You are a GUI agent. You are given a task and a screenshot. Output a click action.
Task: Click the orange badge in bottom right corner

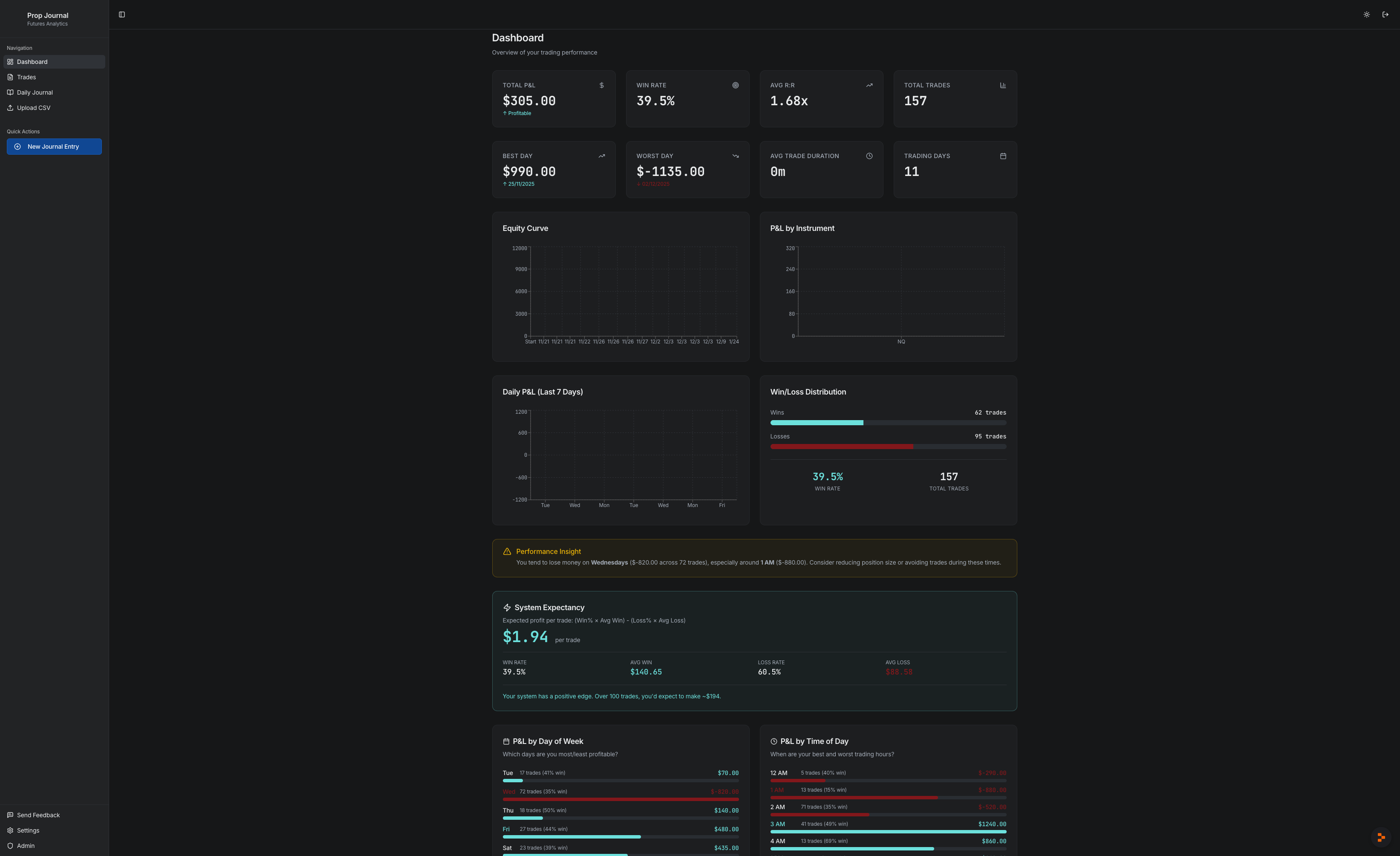(1382, 837)
